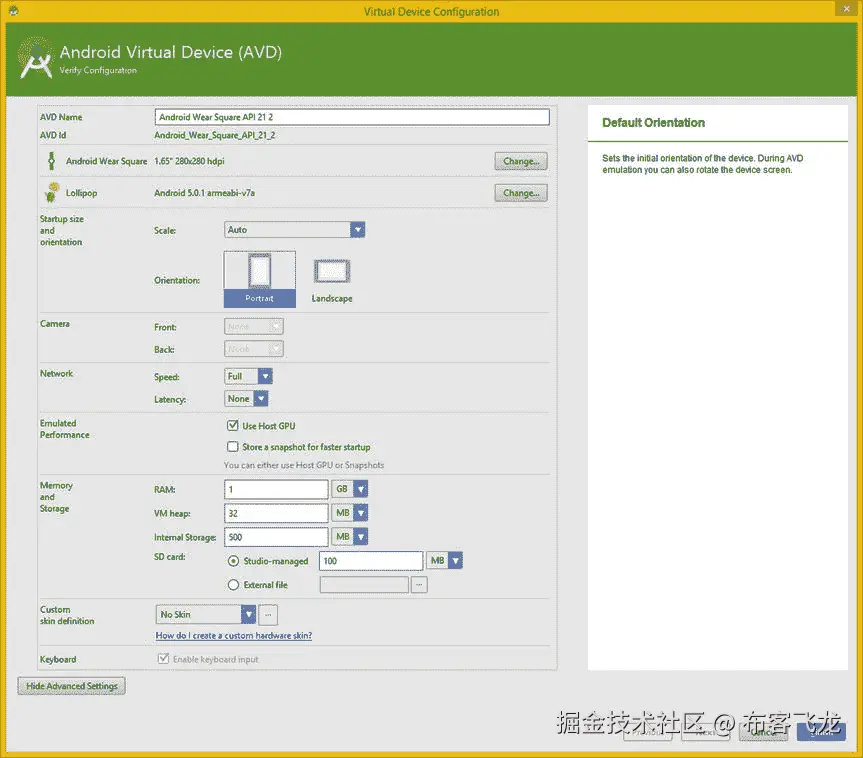Click the RAM value field
Screen dimensions: 863x758
click(x=276, y=489)
